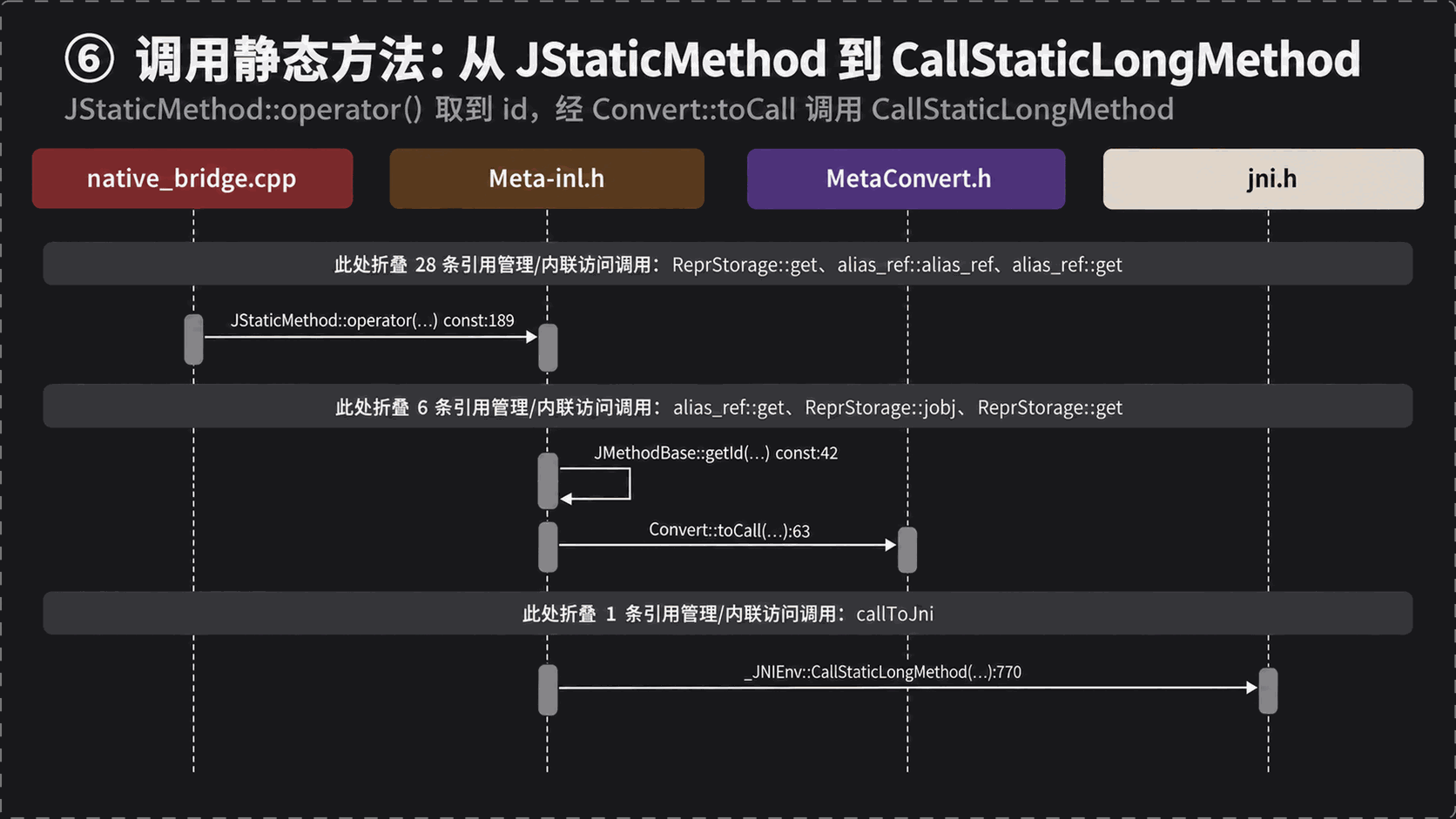
Task: Select the MetaConvert.h participant box
Action: click(x=907, y=178)
